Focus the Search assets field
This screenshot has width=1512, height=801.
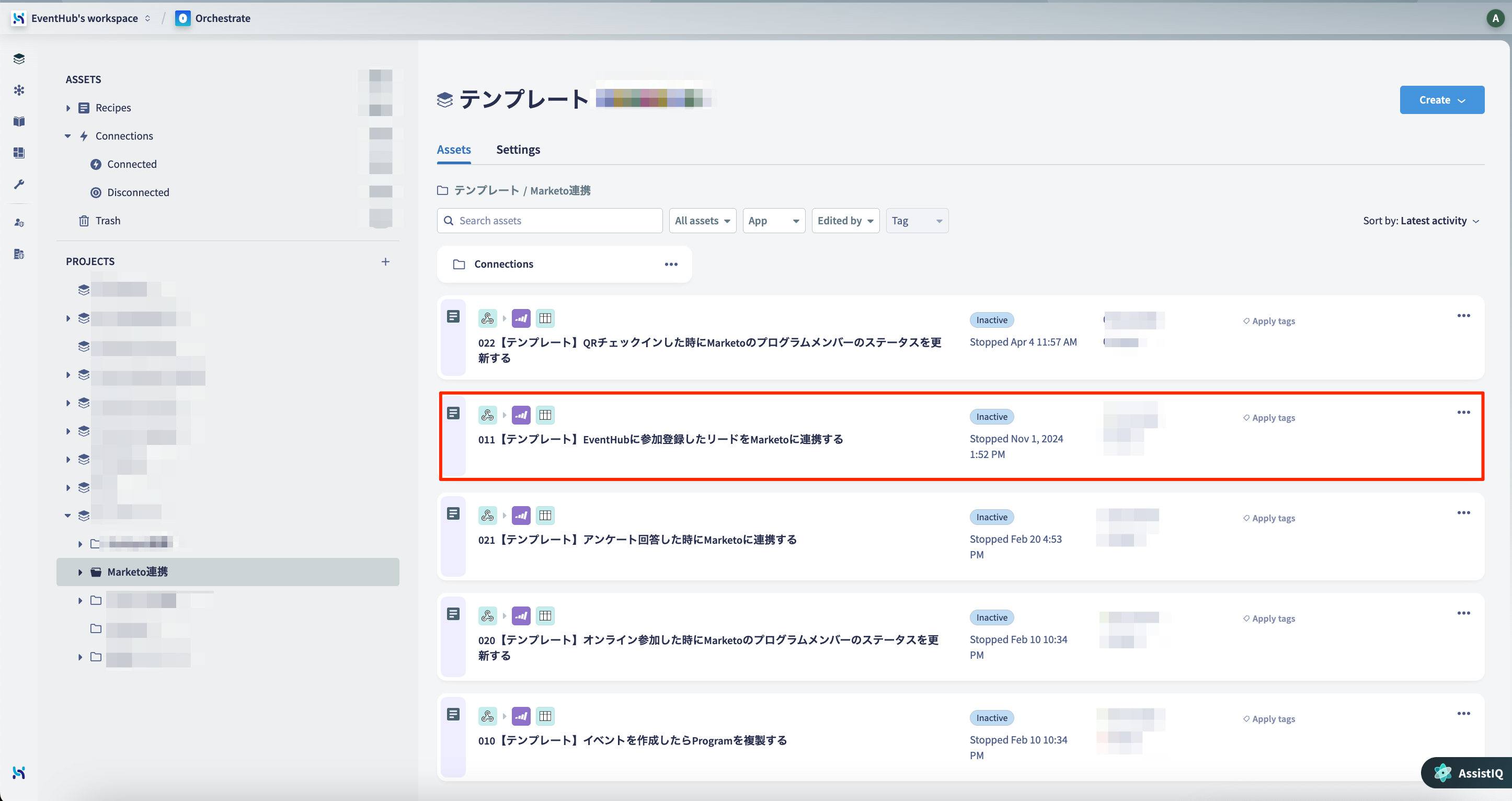pyautogui.click(x=549, y=221)
